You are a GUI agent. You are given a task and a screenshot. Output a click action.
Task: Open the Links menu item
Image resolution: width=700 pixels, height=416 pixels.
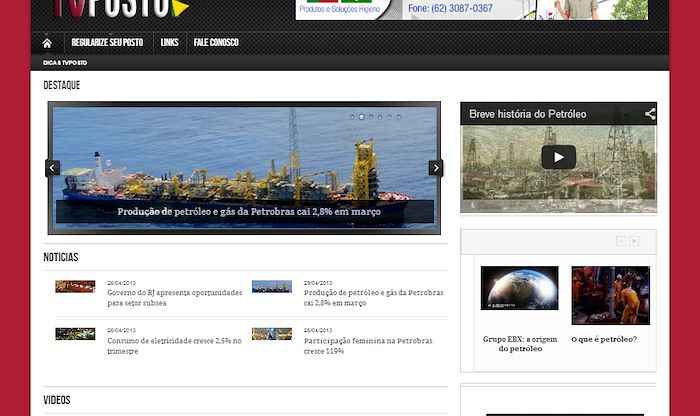point(169,42)
